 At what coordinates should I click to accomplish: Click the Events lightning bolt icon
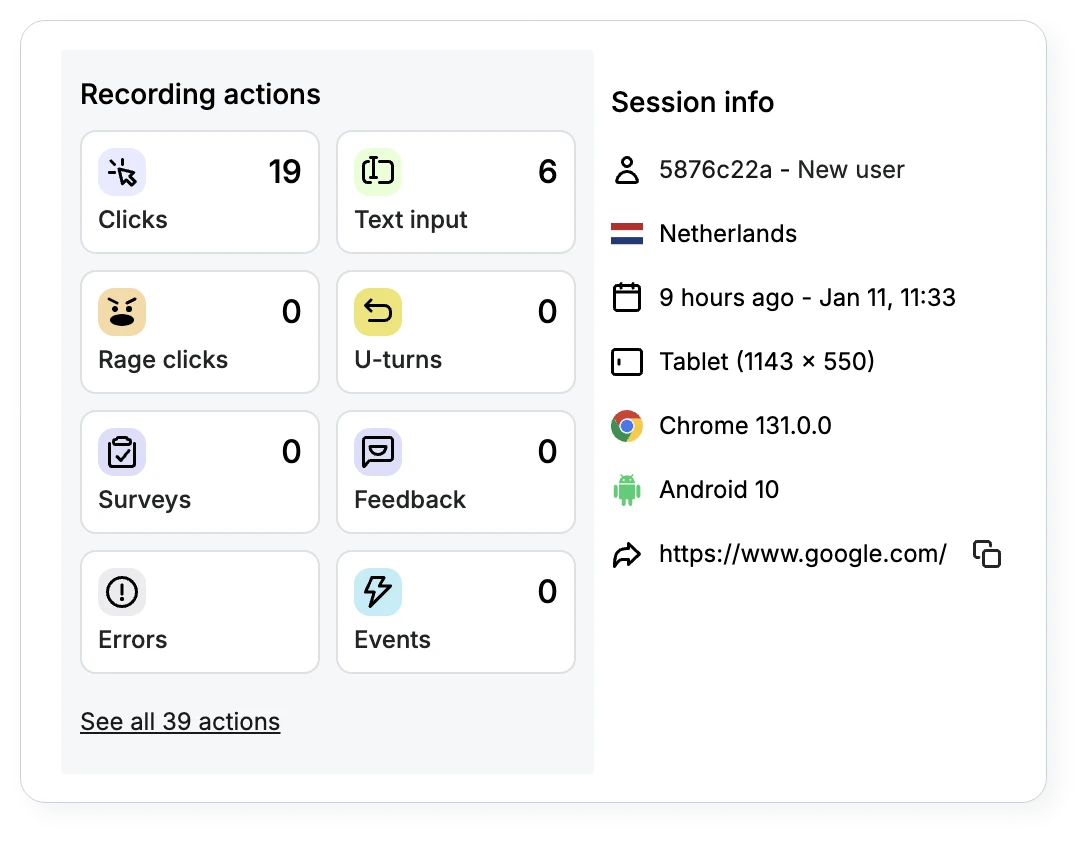tap(378, 592)
